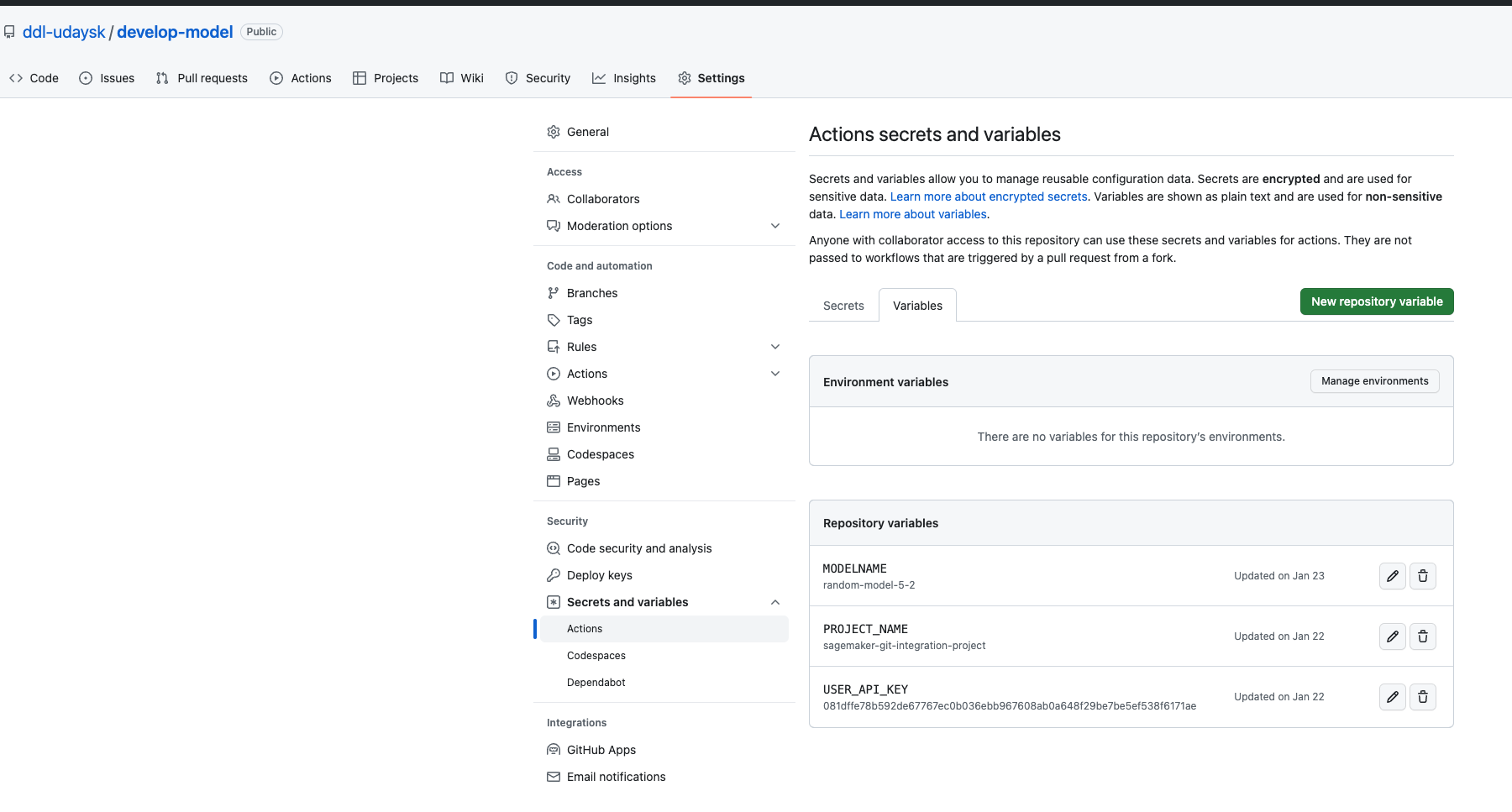
Task: Open the Insights graph icon
Action: (x=599, y=78)
